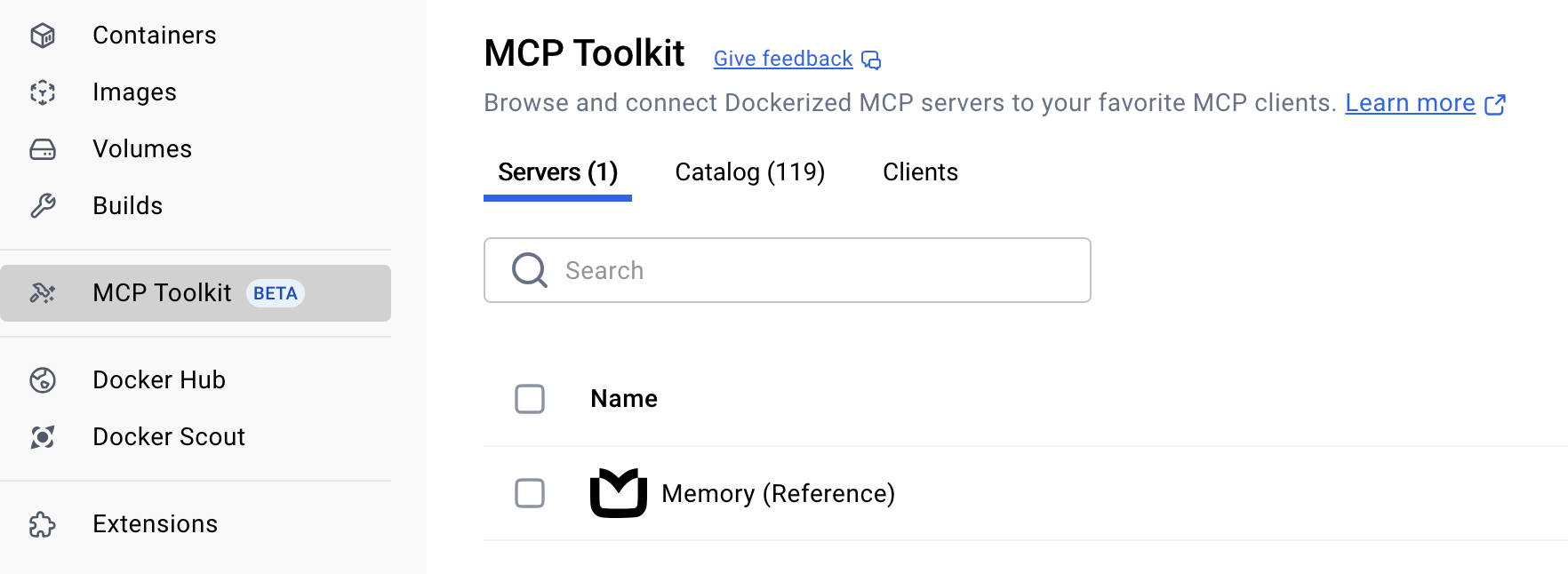Click the Containers cube icon
The height and width of the screenshot is (574, 1568).
(43, 36)
